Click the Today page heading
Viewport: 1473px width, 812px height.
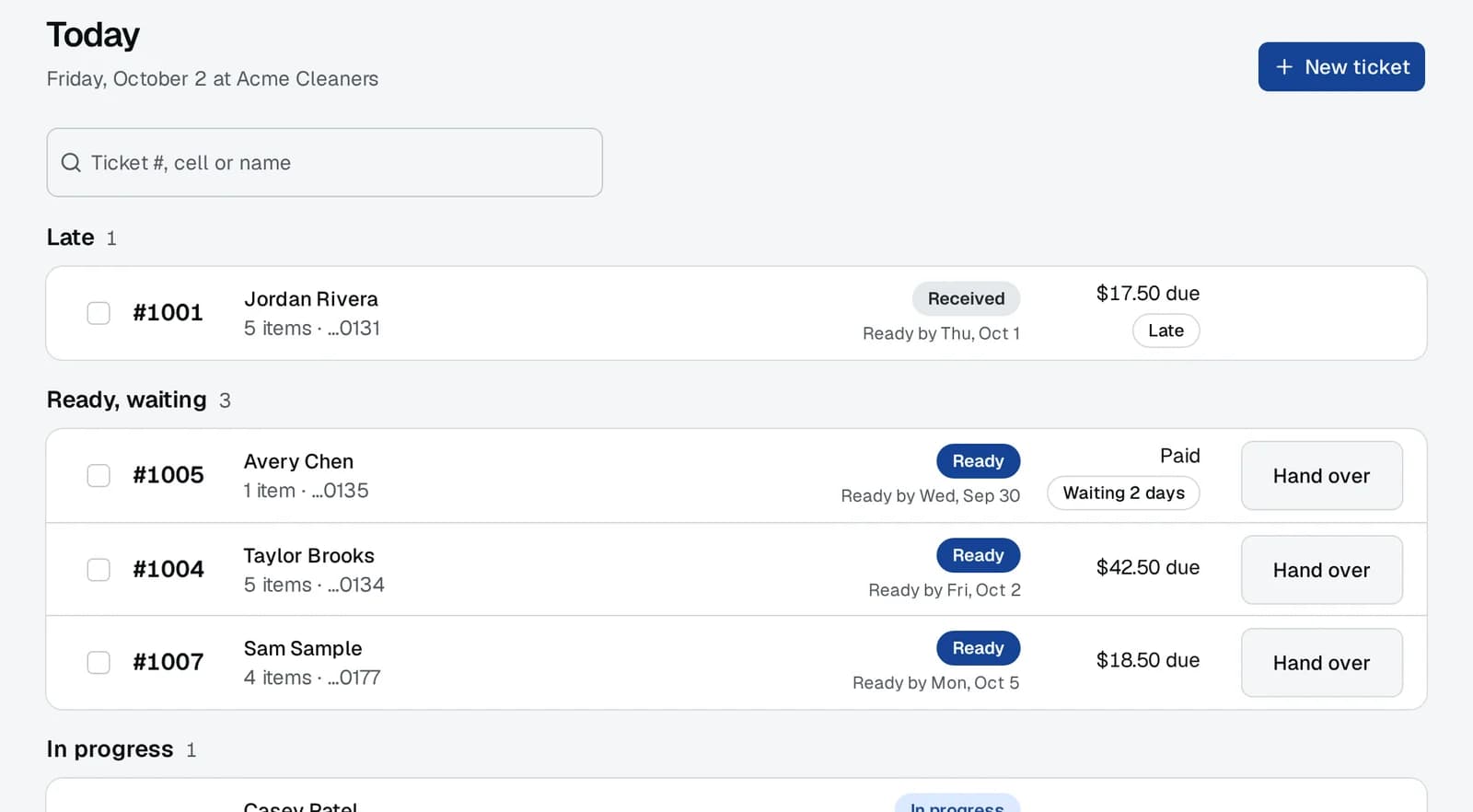[93, 35]
